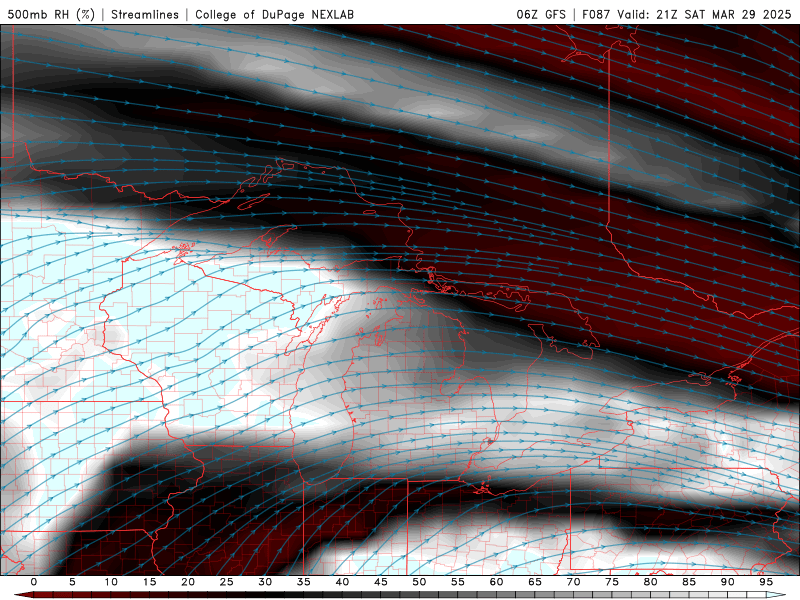Click the colorbar label "5"
Screen dimensions: 800x600
[72, 582]
